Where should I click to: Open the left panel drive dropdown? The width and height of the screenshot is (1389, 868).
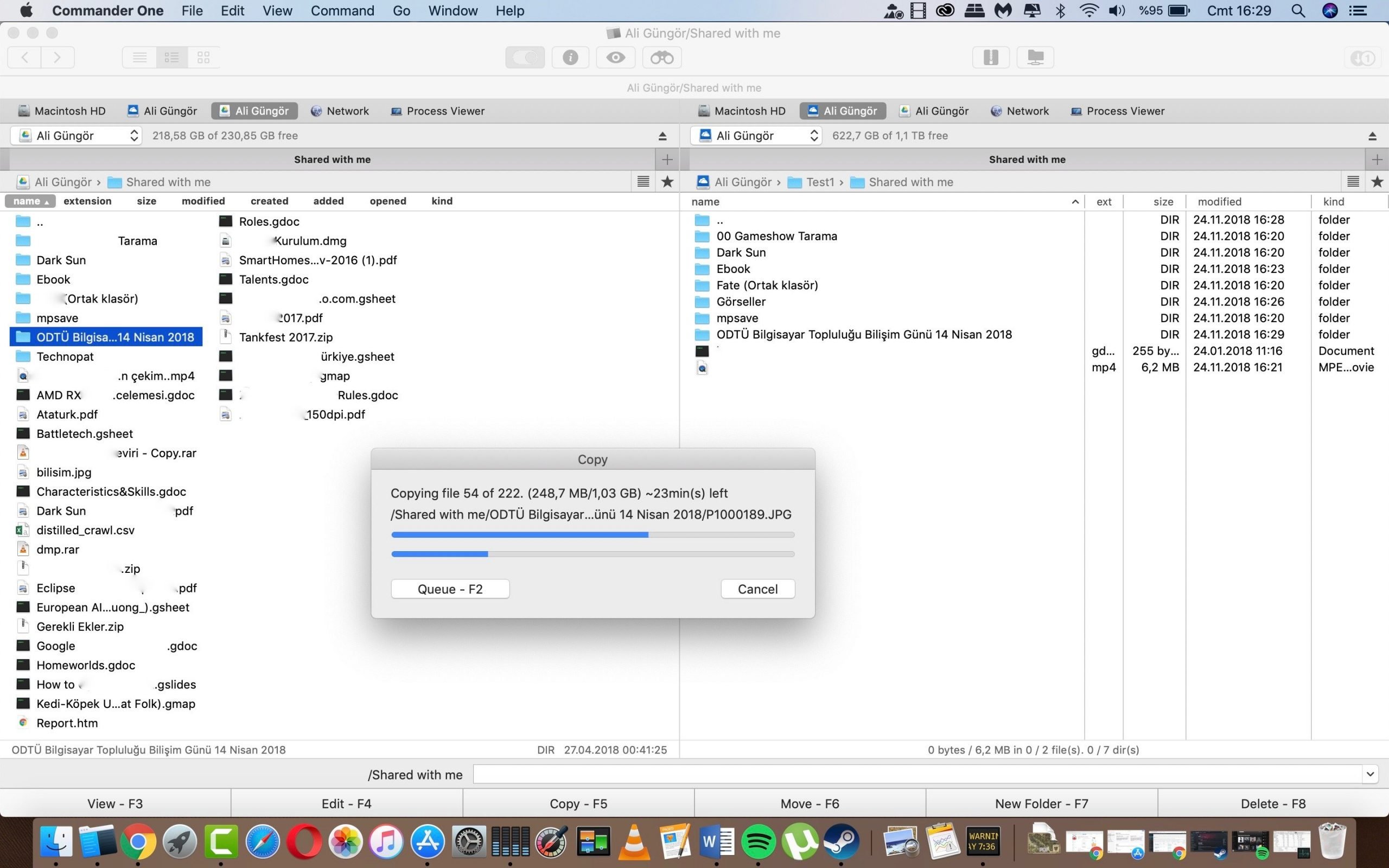click(77, 136)
